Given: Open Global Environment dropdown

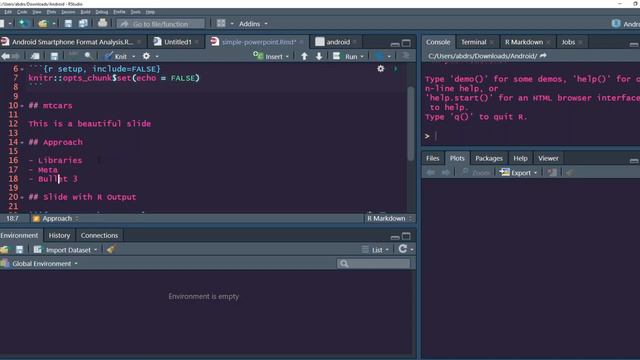Looking at the screenshot, I should click(x=40, y=264).
